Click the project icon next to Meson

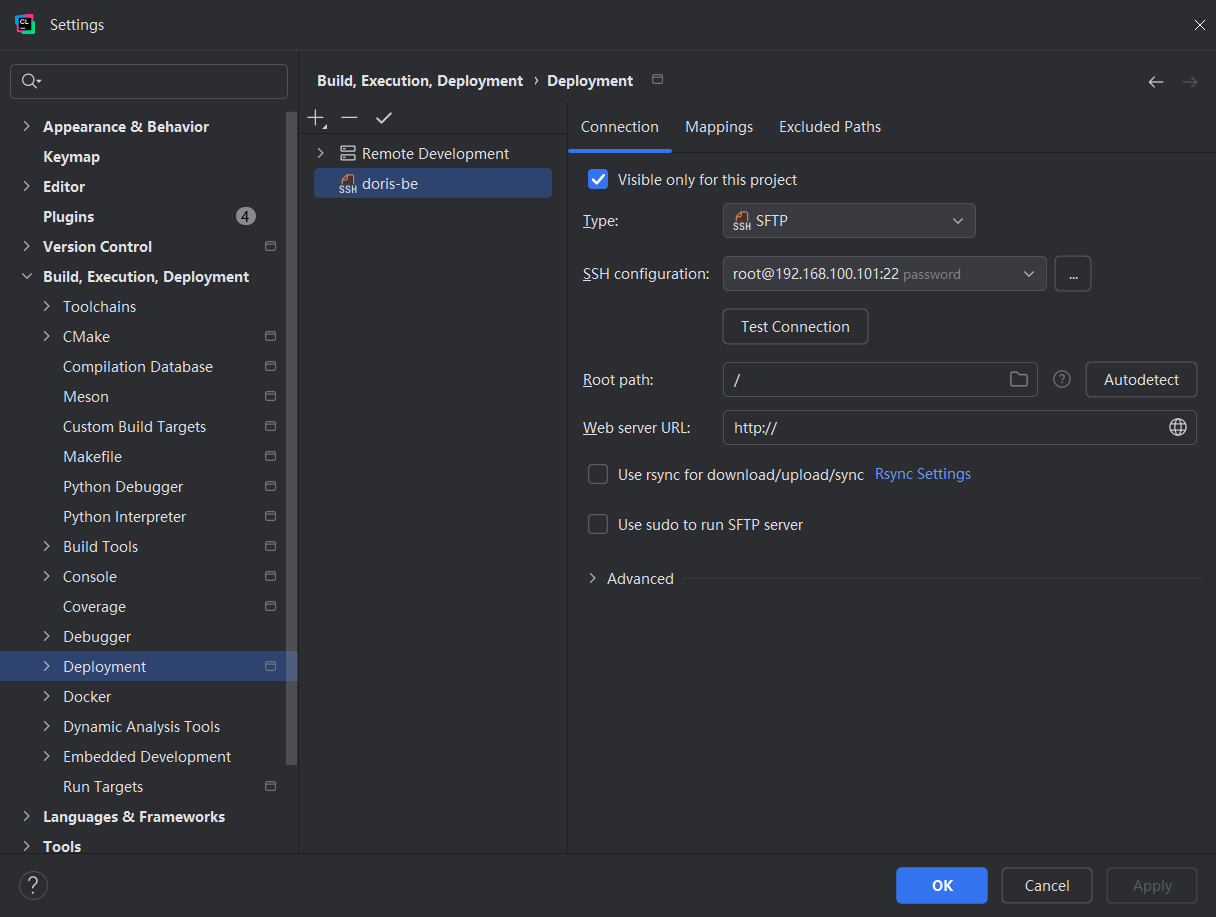(270, 396)
